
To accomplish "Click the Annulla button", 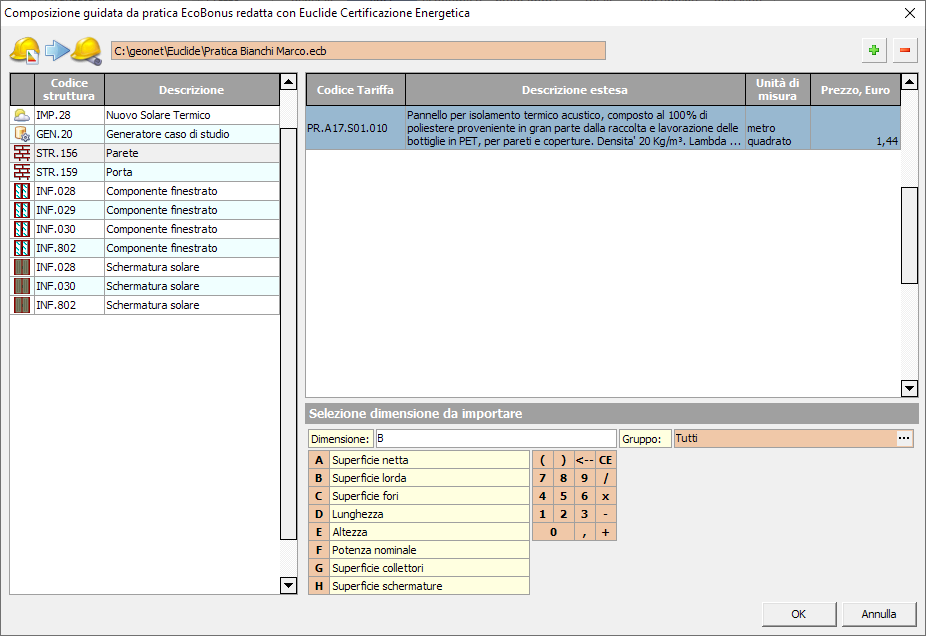I will coord(879,614).
